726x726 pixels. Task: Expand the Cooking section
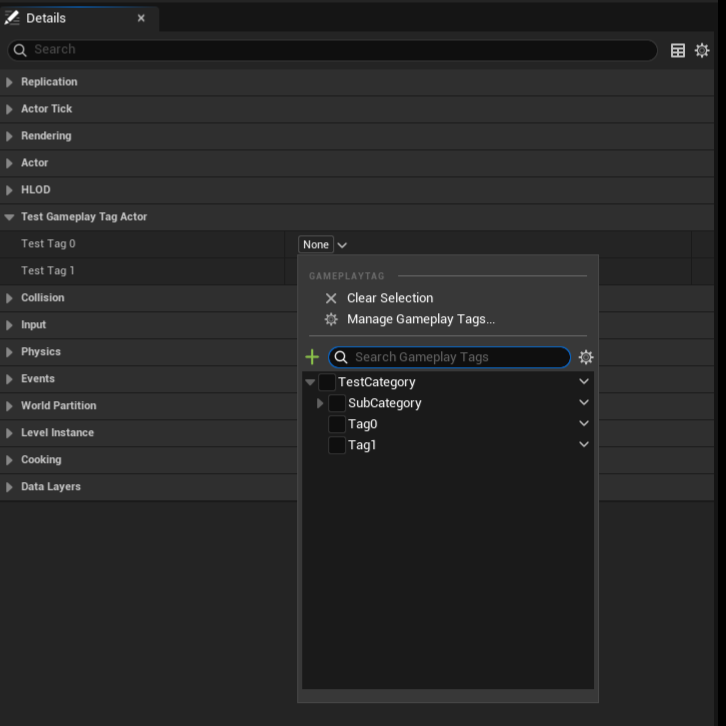[x=9, y=460]
